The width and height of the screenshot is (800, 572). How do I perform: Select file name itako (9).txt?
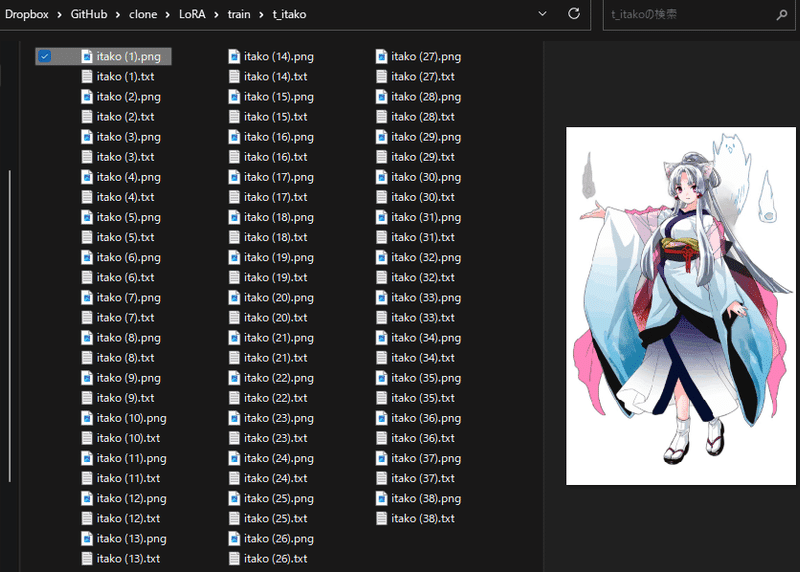(126, 398)
